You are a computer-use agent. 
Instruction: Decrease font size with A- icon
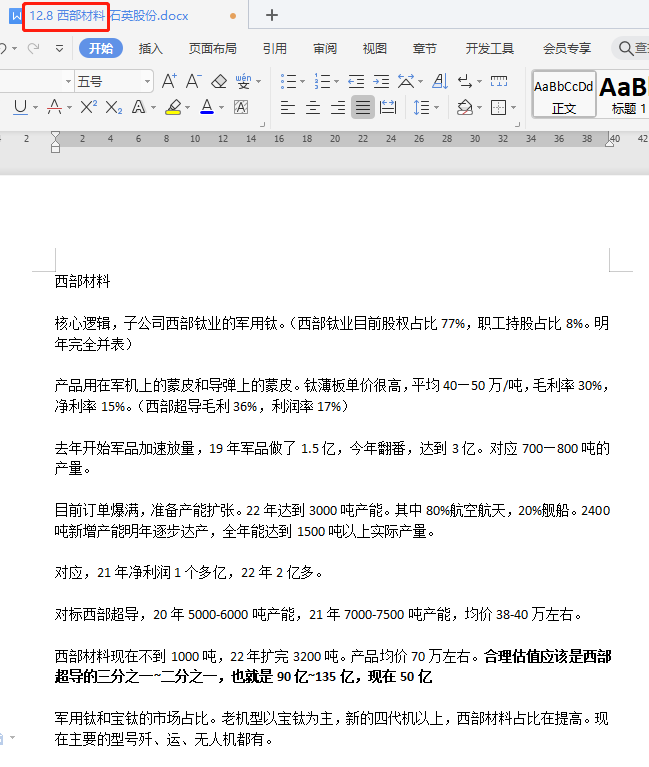(x=193, y=81)
